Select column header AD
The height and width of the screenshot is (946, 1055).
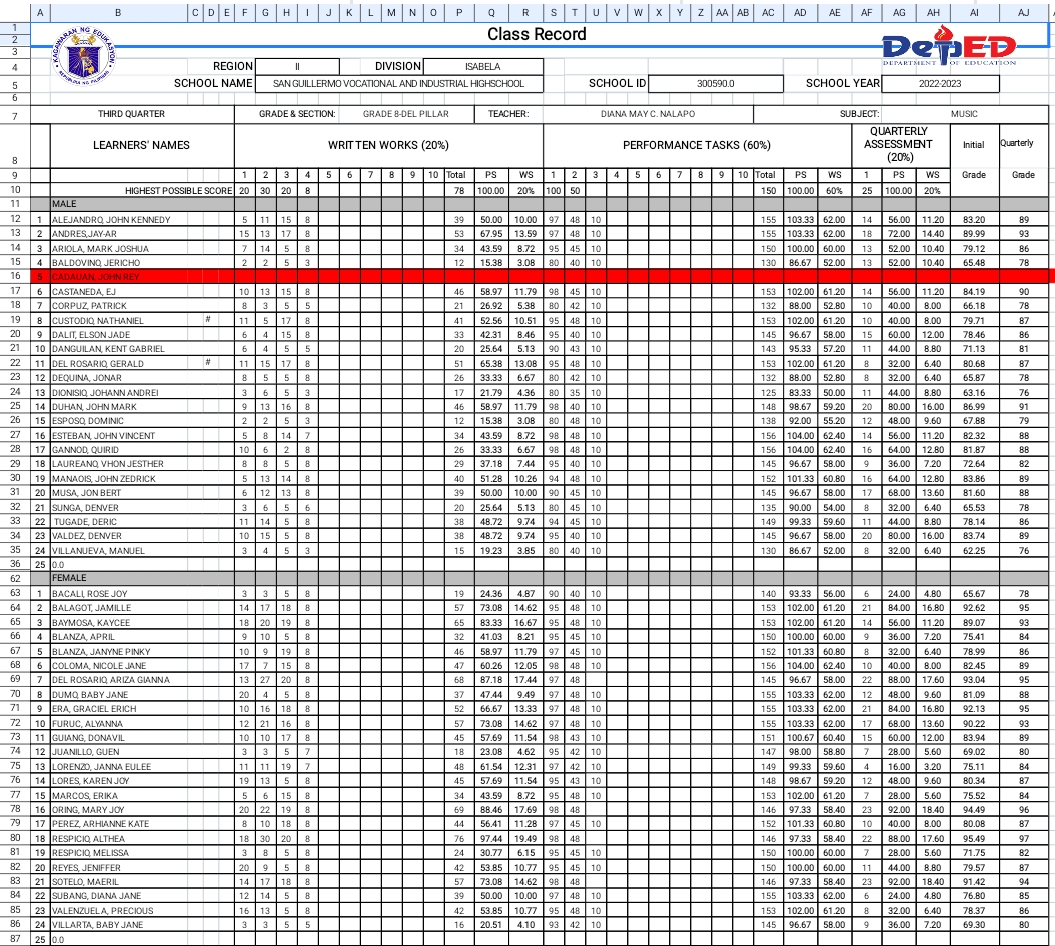tap(800, 12)
